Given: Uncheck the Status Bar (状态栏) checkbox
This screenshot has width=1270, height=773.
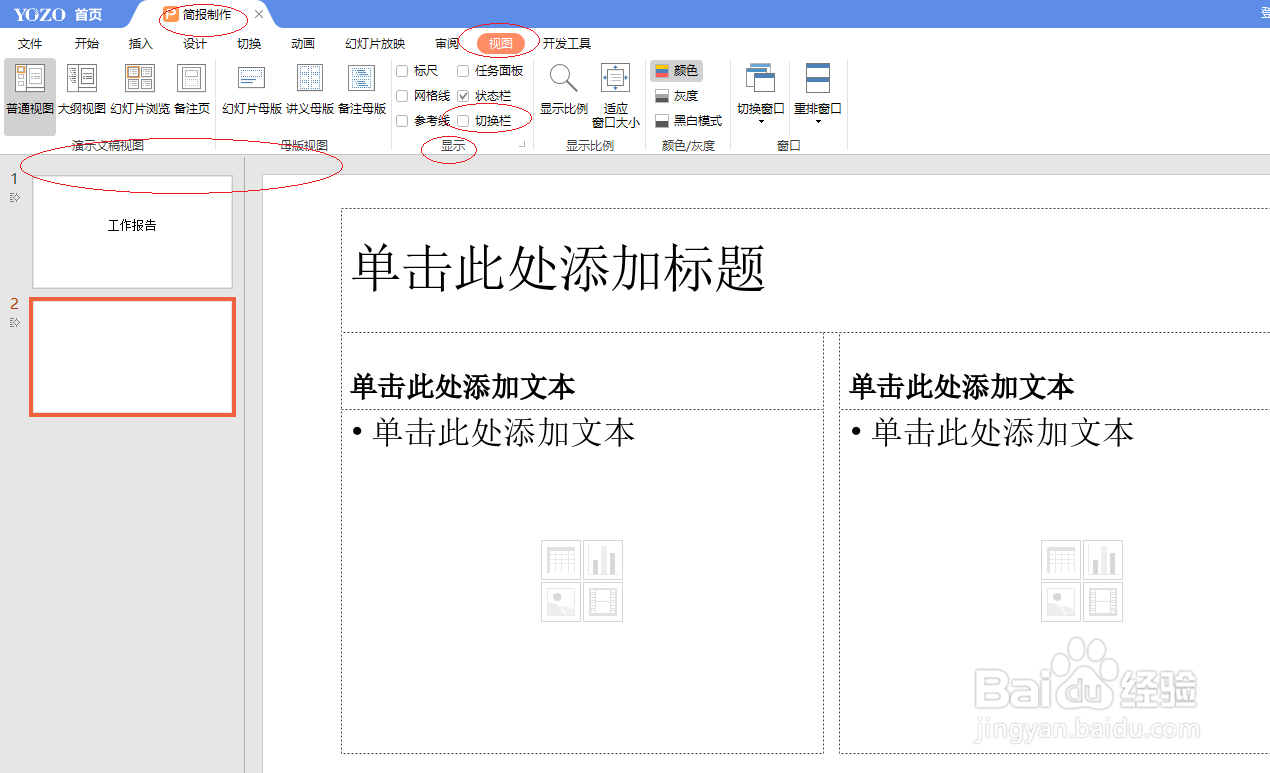Looking at the screenshot, I should click(x=463, y=96).
